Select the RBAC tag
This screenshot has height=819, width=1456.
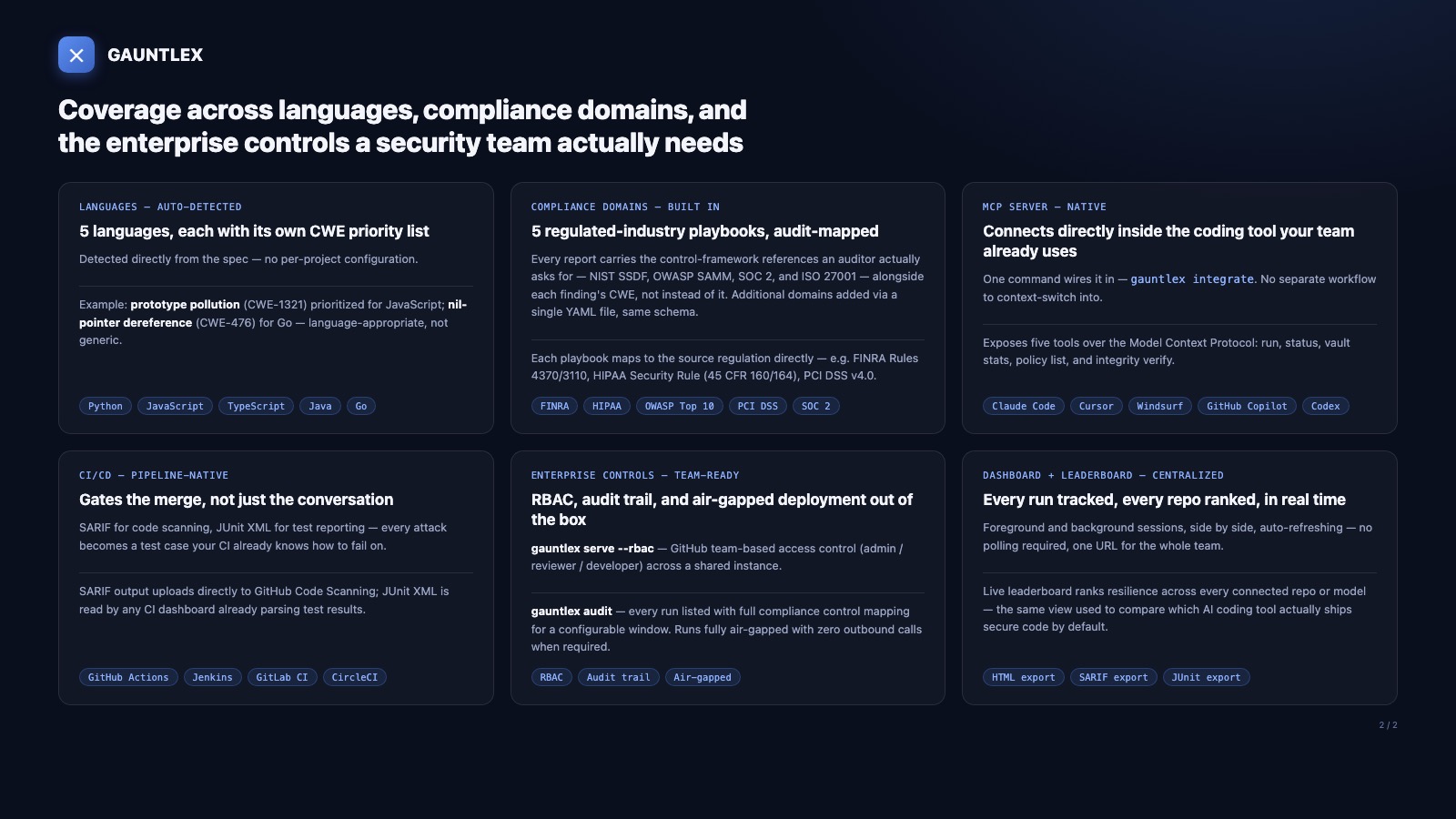coord(551,677)
